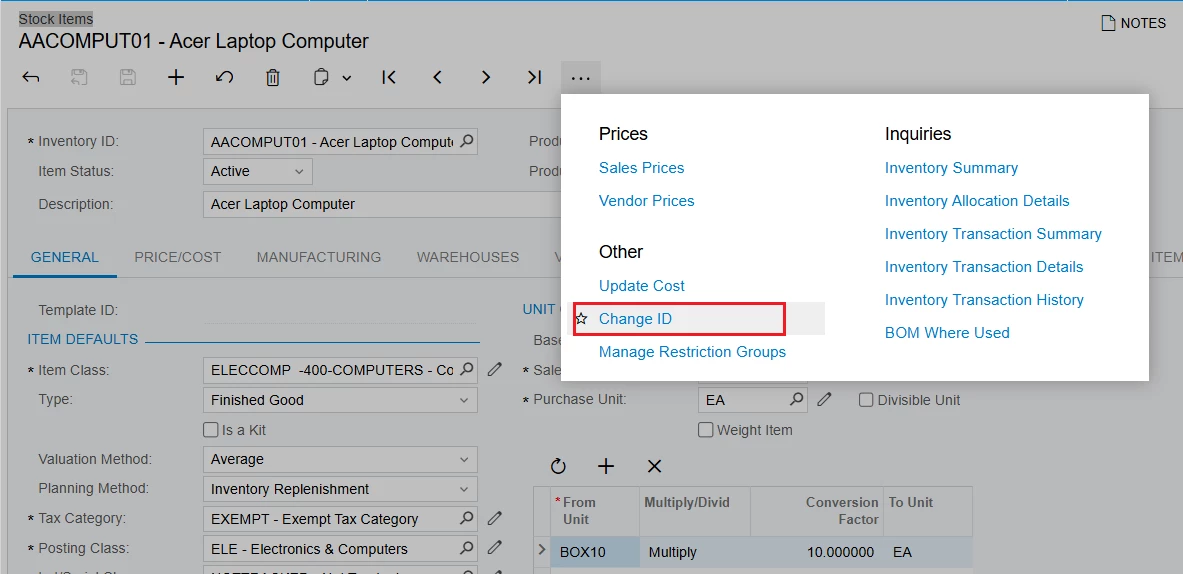Image resolution: width=1183 pixels, height=574 pixels.
Task: Click the Item Class lookup magnifier
Action: click(x=467, y=370)
